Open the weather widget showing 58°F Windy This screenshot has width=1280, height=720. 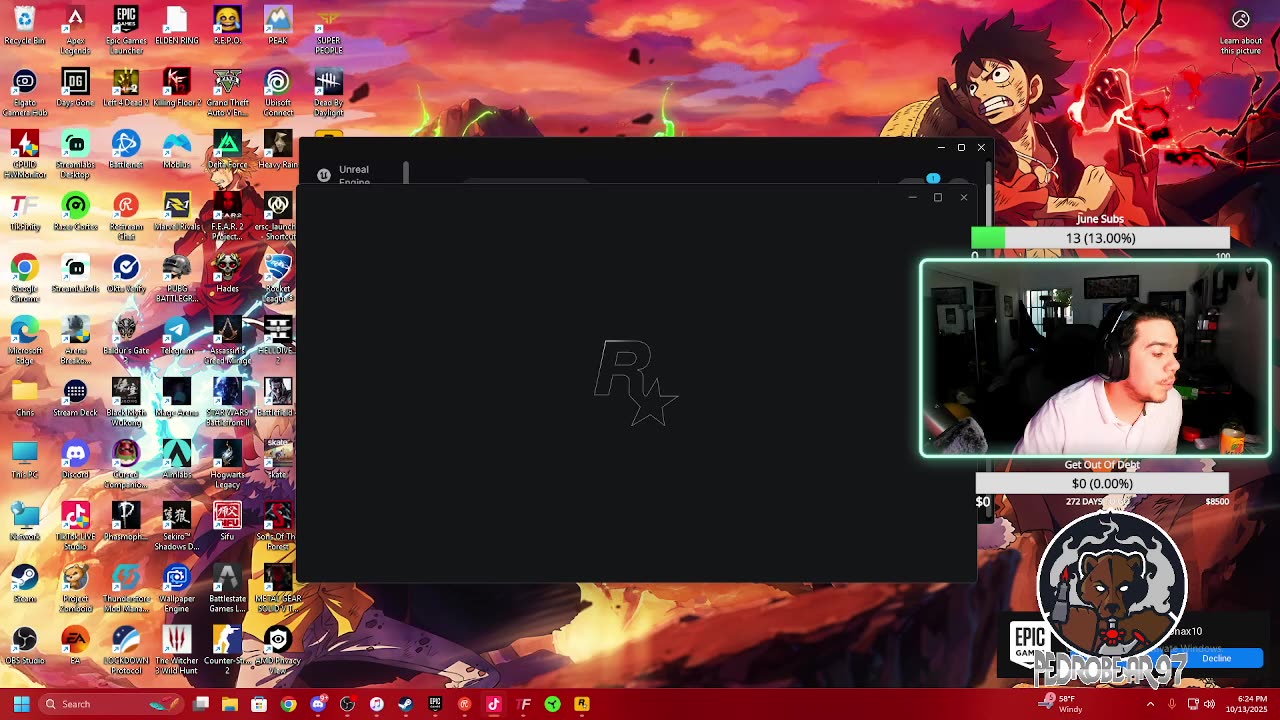pyautogui.click(x=1060, y=704)
